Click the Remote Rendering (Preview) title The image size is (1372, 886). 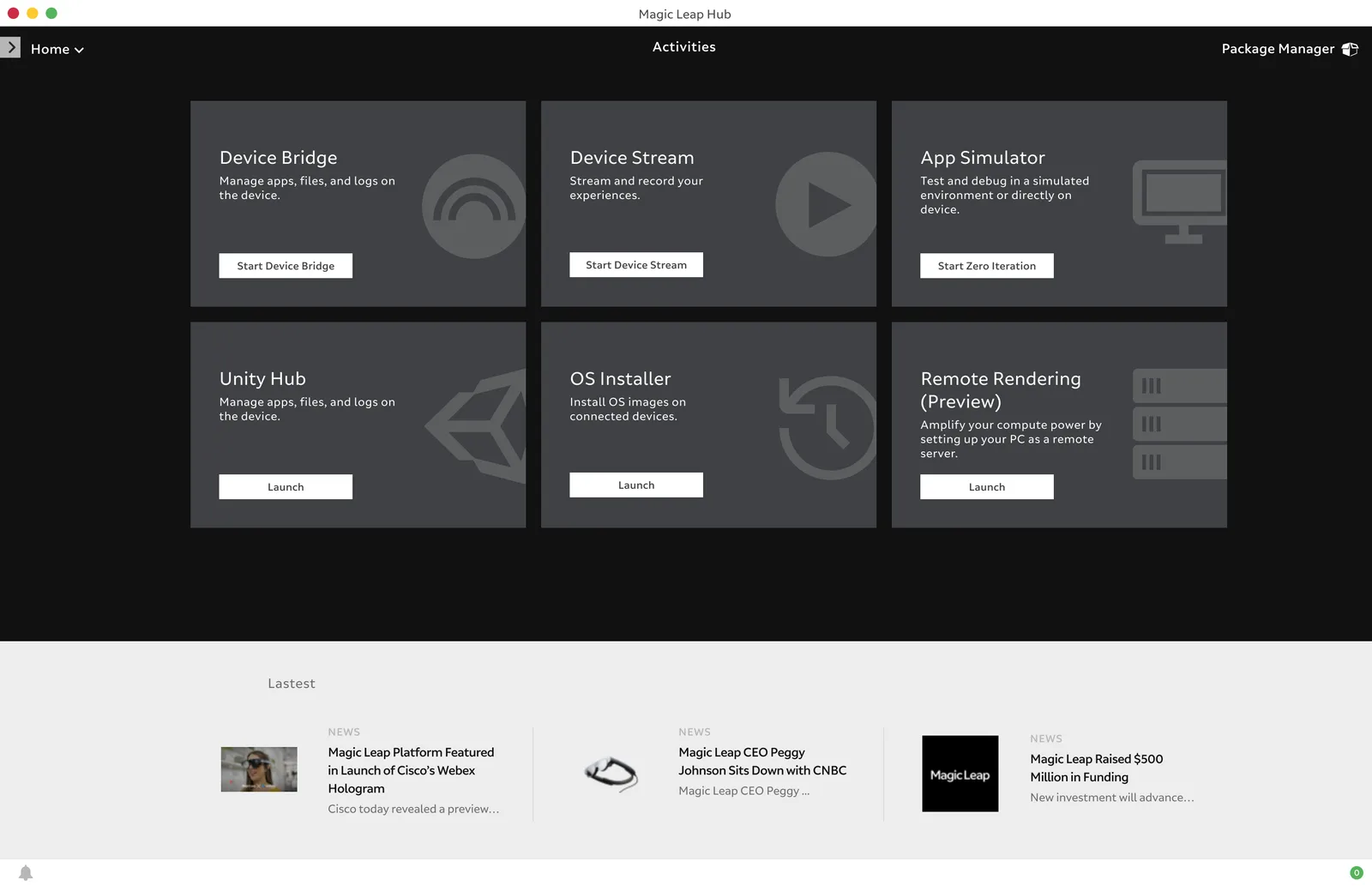[1001, 390]
